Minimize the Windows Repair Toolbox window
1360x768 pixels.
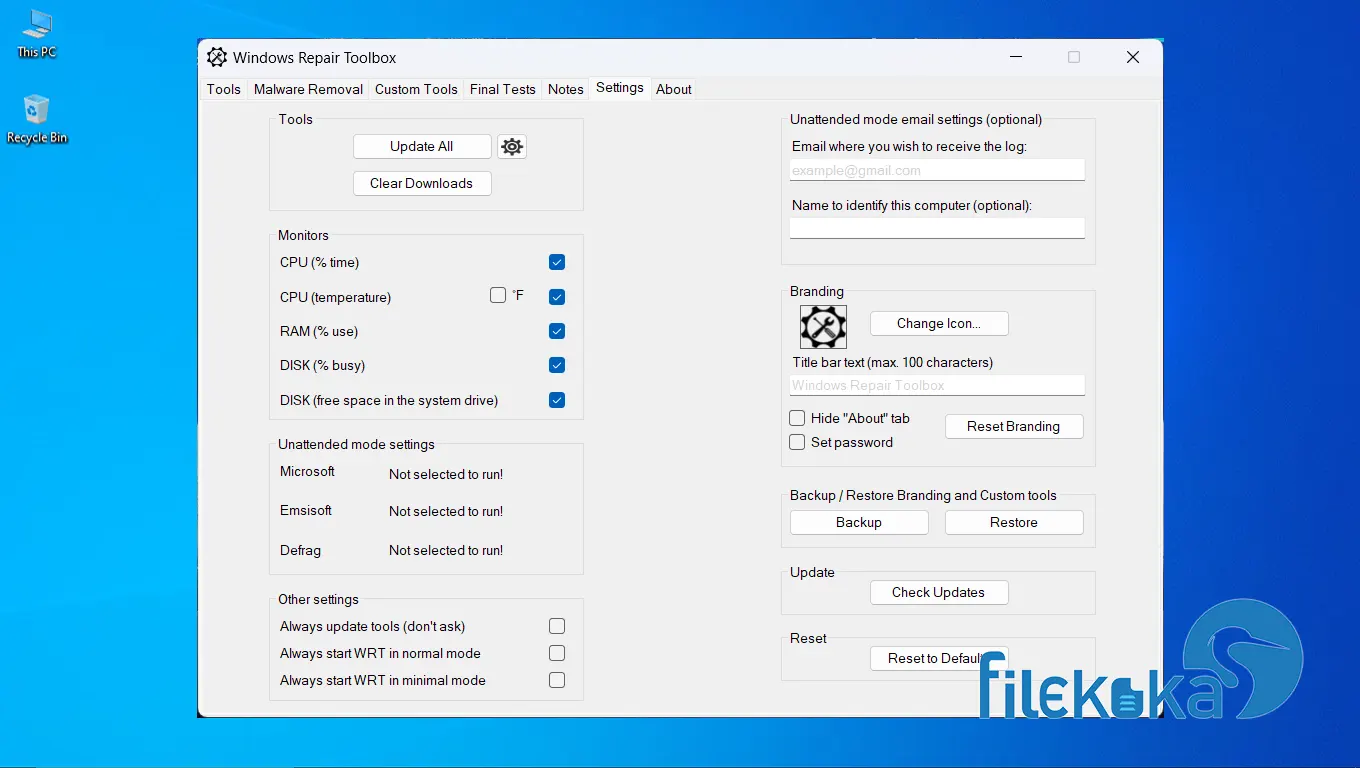[x=1015, y=57]
